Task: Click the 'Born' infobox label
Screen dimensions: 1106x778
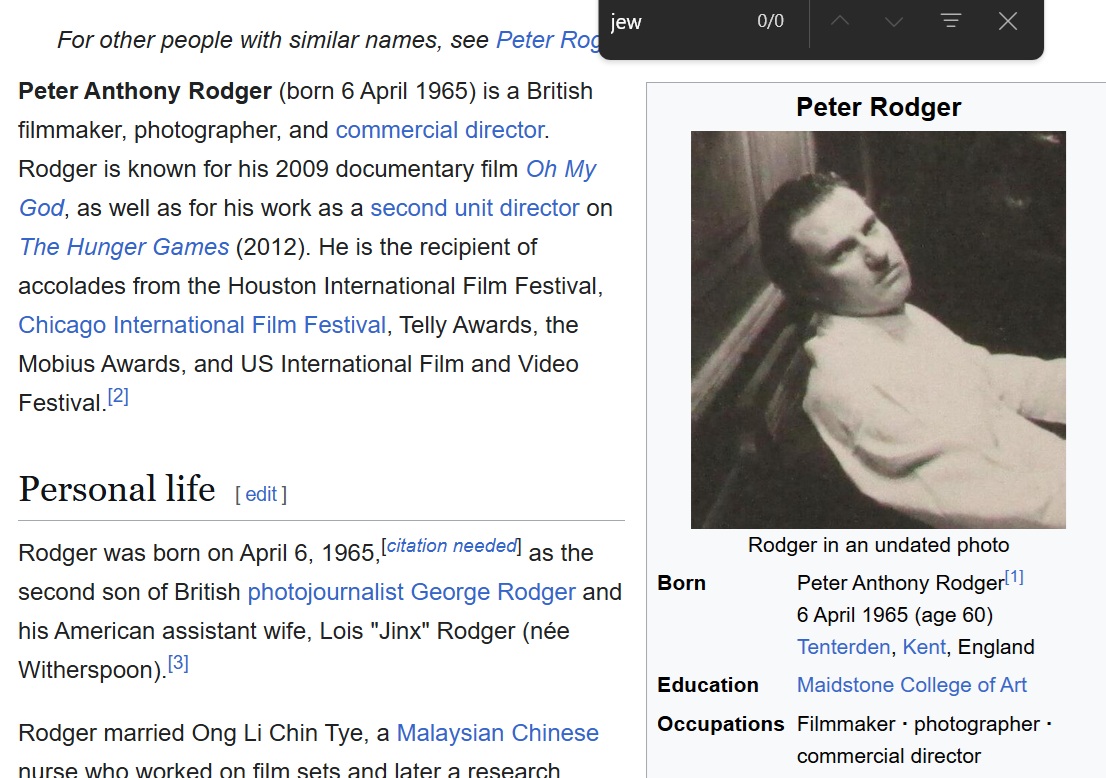Action: [681, 583]
